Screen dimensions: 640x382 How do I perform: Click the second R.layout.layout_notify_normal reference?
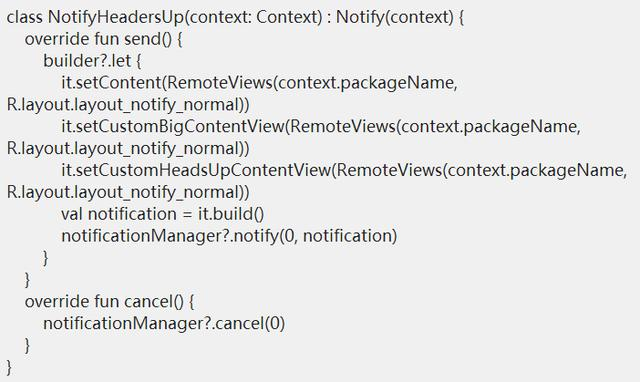coord(122,149)
